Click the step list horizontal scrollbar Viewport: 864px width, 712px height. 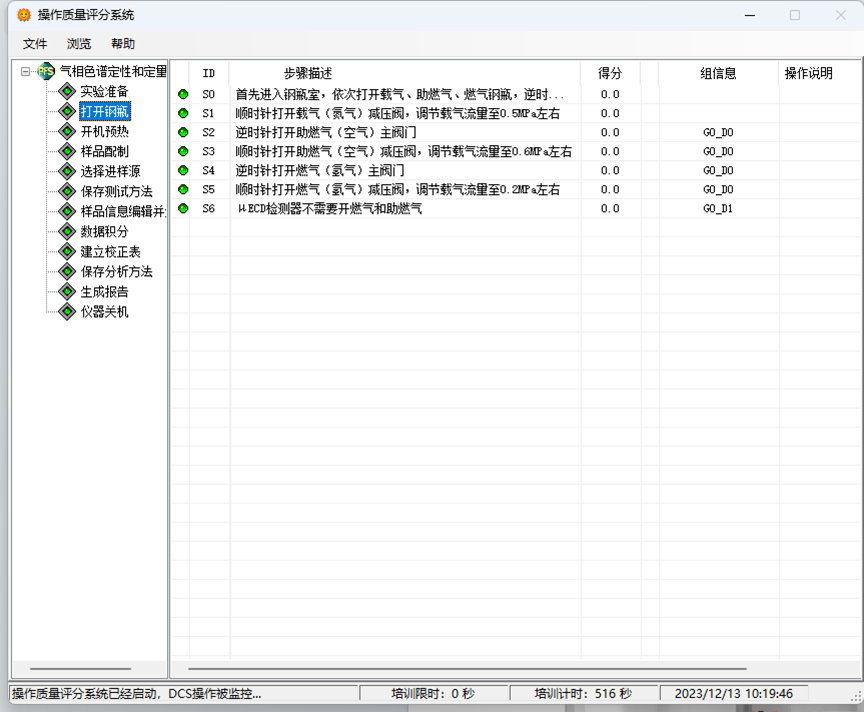pyautogui.click(x=466, y=669)
